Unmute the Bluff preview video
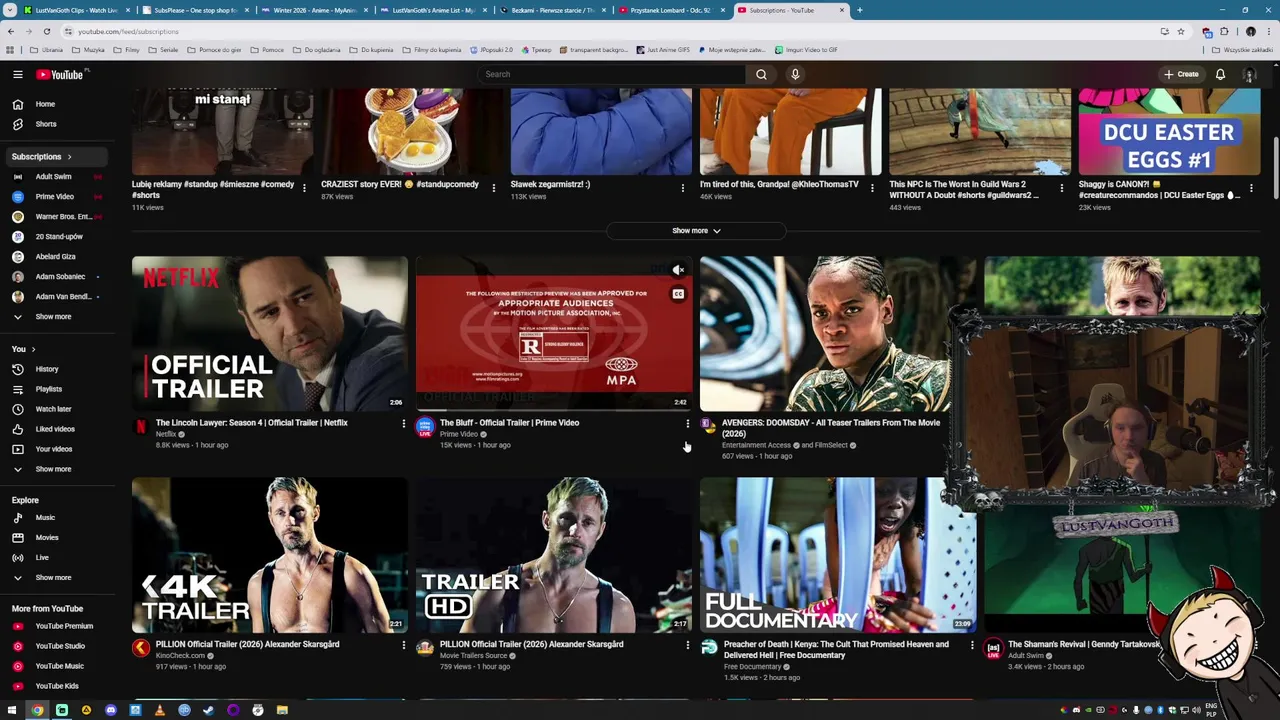The width and height of the screenshot is (1280, 720). tap(678, 270)
